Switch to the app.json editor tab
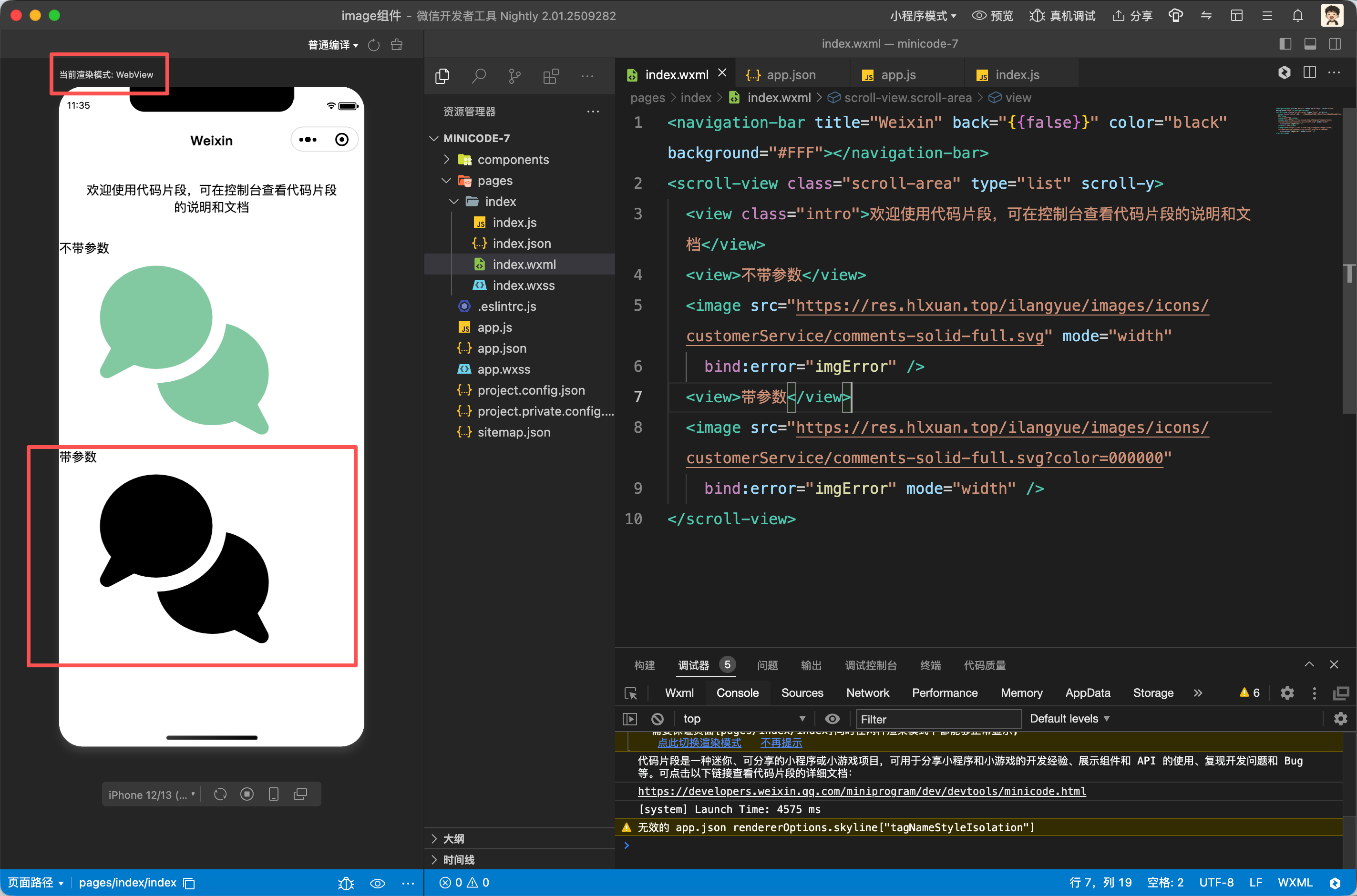This screenshot has width=1357, height=896. 791,75
